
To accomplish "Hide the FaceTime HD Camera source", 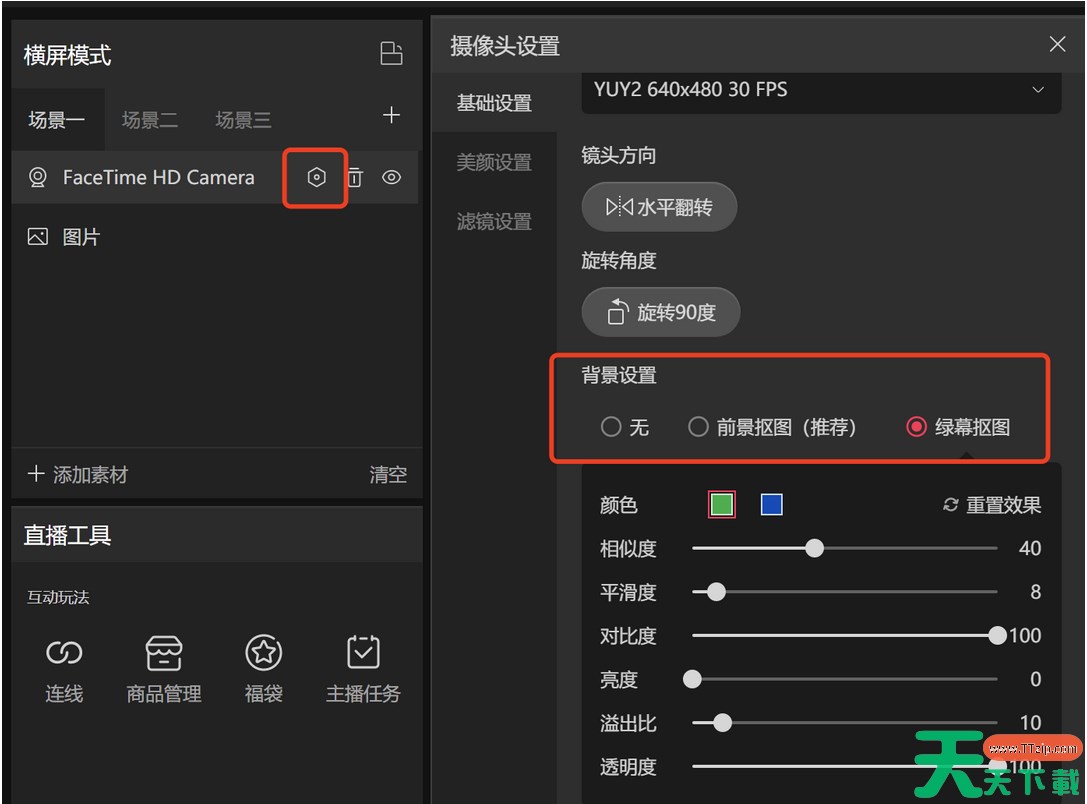I will 392,178.
